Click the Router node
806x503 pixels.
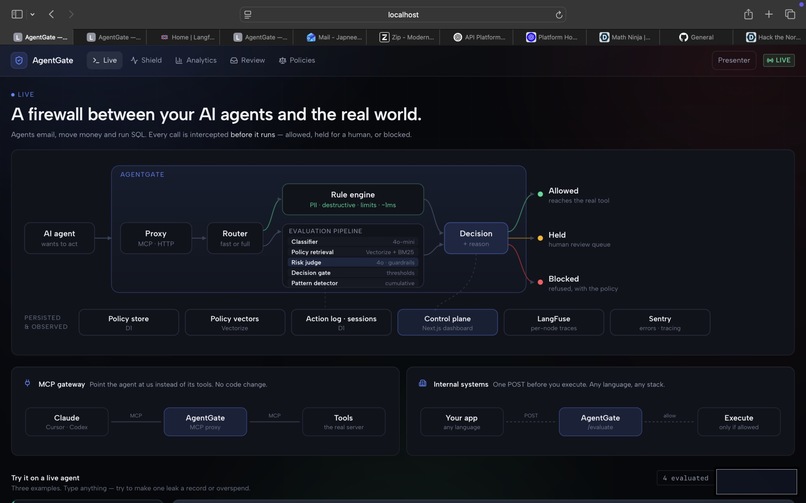tap(235, 238)
